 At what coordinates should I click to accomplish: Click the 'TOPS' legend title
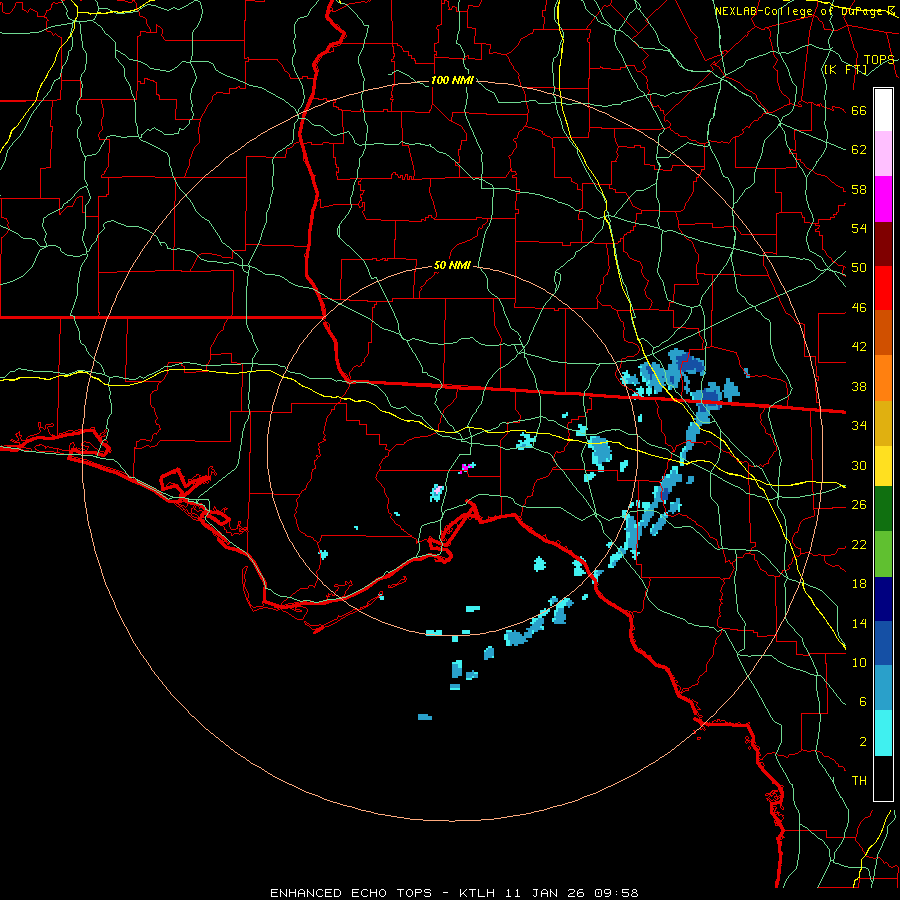(879, 60)
